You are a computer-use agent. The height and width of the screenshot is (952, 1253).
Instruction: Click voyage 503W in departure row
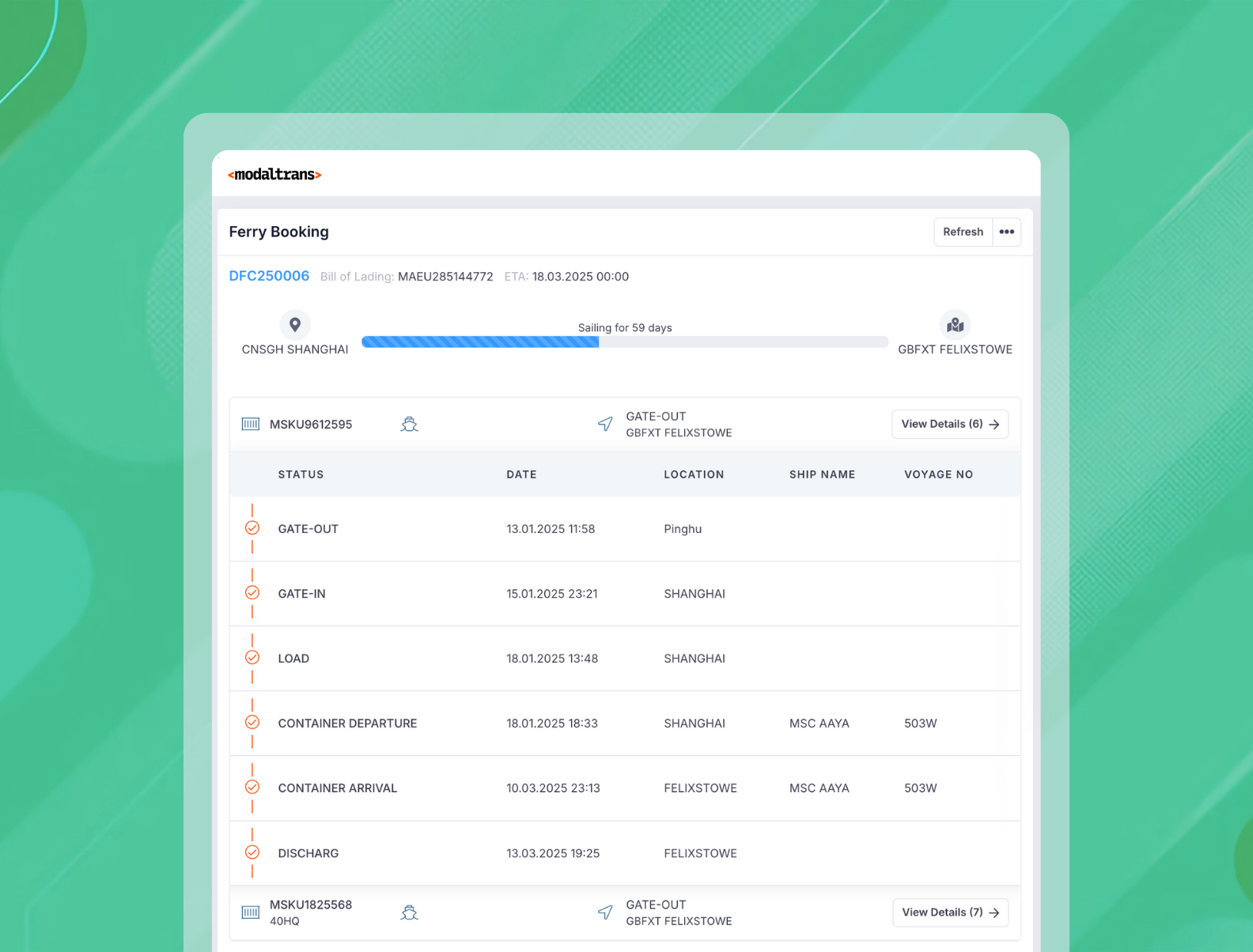click(921, 723)
